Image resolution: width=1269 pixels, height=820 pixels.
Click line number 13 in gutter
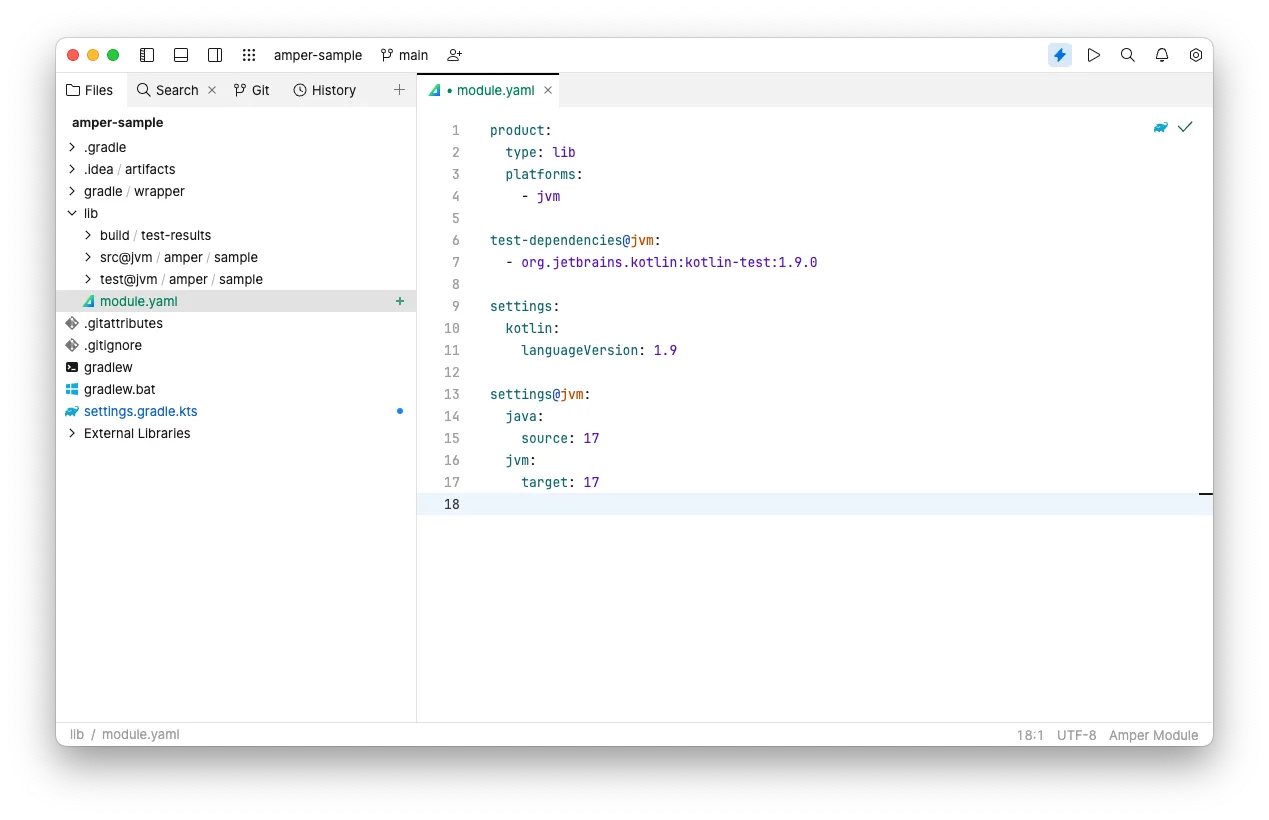[452, 394]
